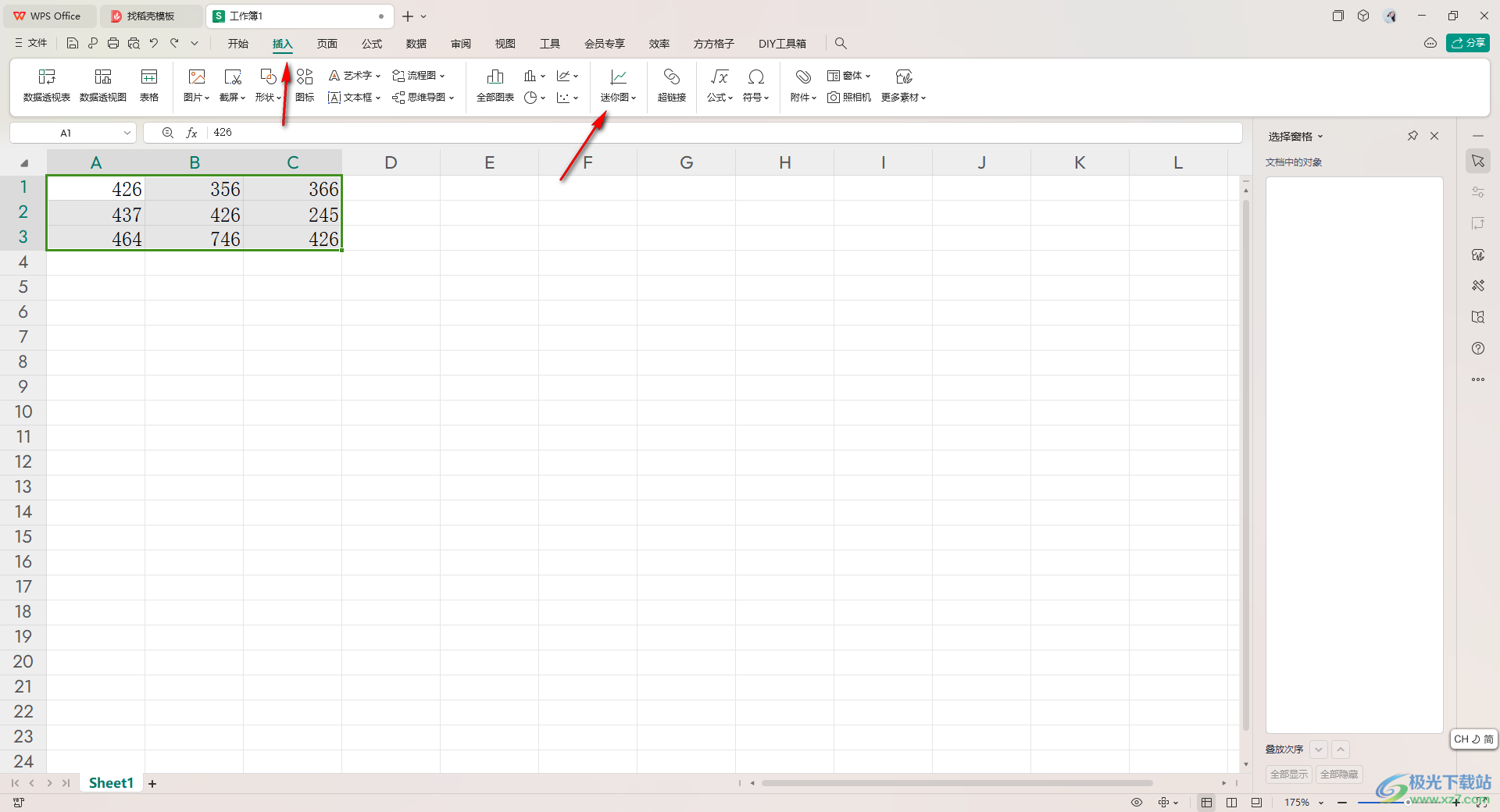Click the fx insert function icon

(191, 133)
